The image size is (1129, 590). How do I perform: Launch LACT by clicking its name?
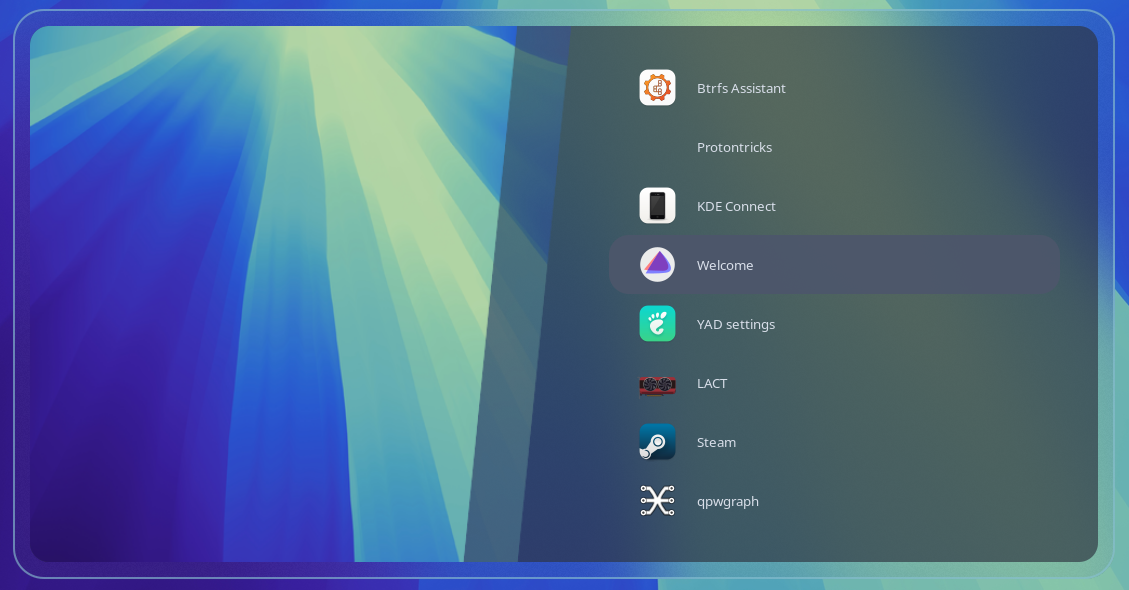tap(712, 383)
